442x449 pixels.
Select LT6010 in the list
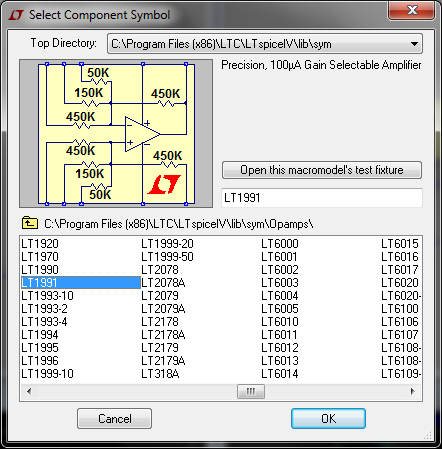[x=280, y=322]
